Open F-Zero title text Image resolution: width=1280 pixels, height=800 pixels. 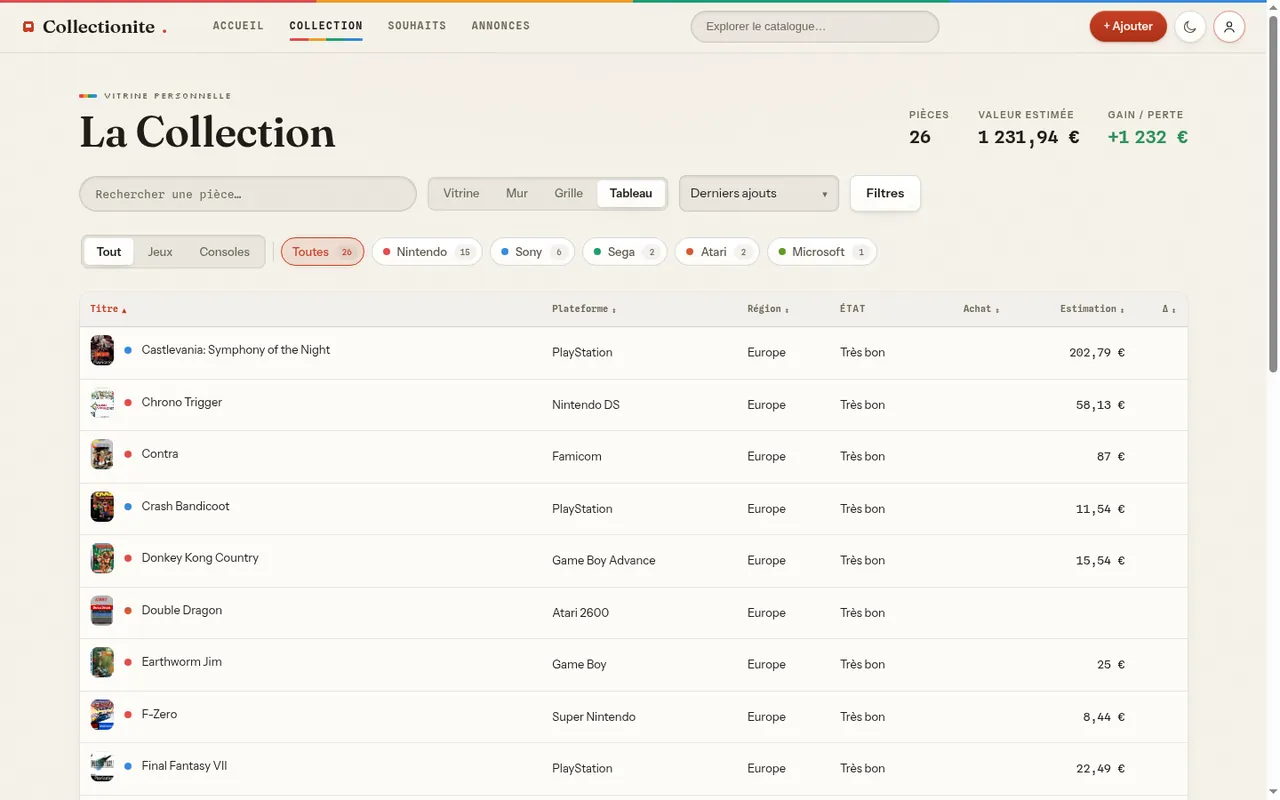159,714
